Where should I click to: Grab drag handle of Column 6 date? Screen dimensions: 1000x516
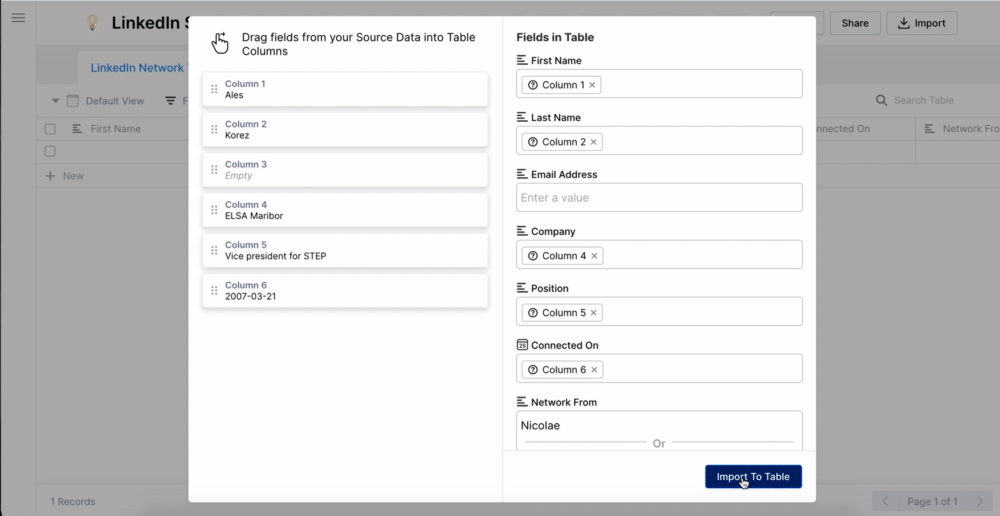[x=214, y=290]
